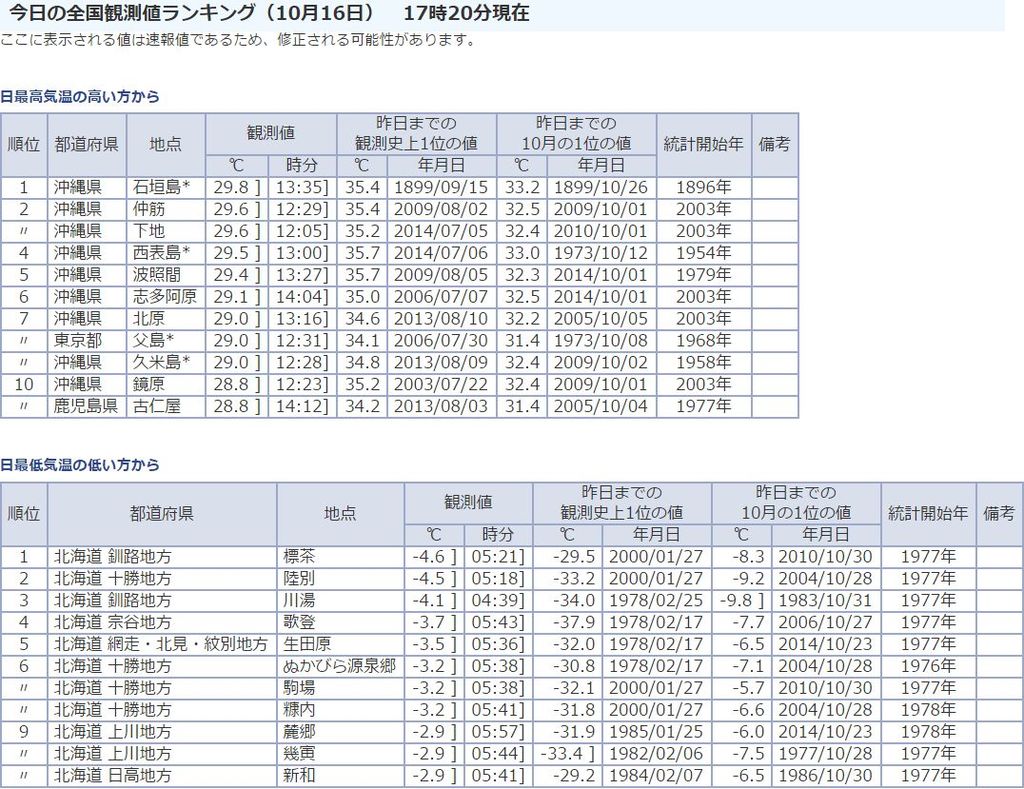Select the ぬかびら源泉郷 location cell
This screenshot has height=789, width=1024.
(340, 666)
